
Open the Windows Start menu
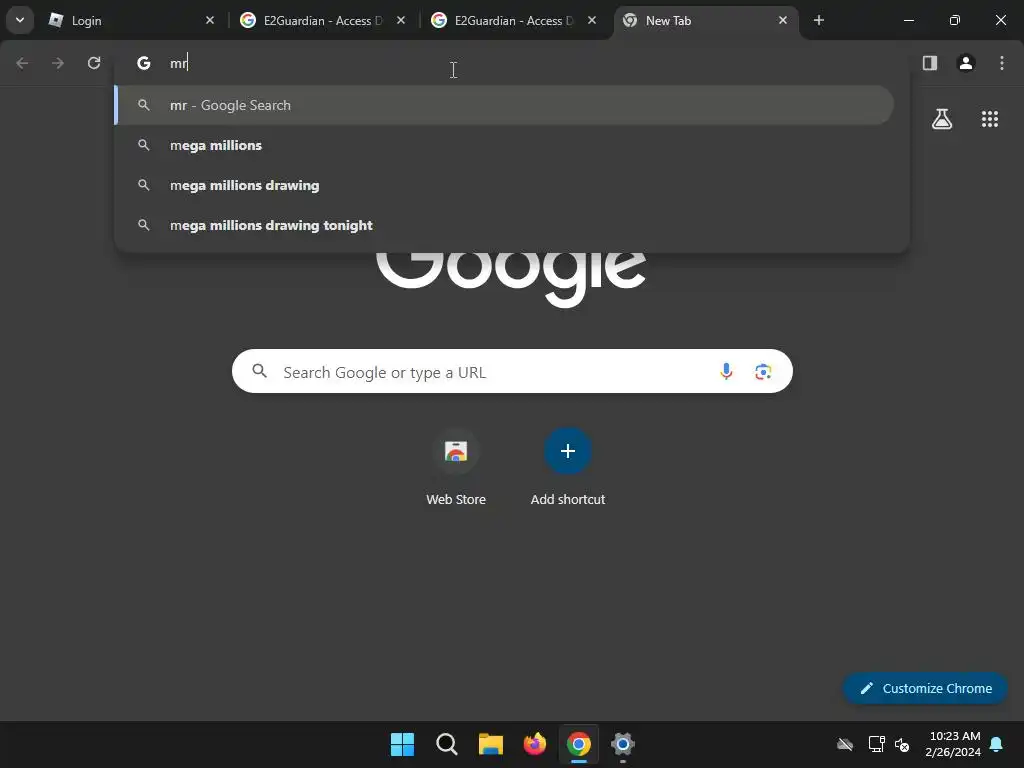point(402,744)
